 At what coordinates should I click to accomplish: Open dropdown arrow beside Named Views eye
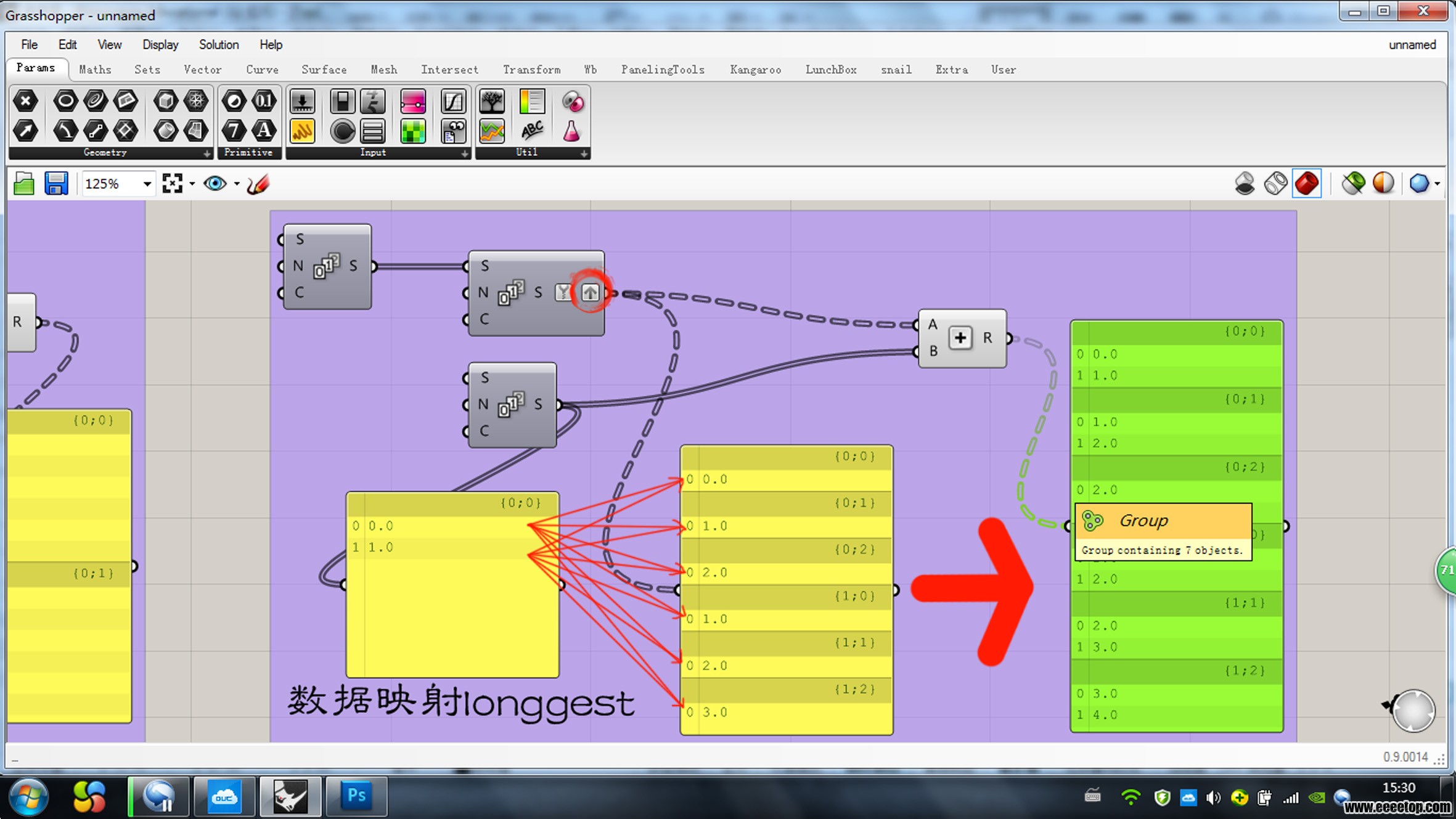coord(237,184)
